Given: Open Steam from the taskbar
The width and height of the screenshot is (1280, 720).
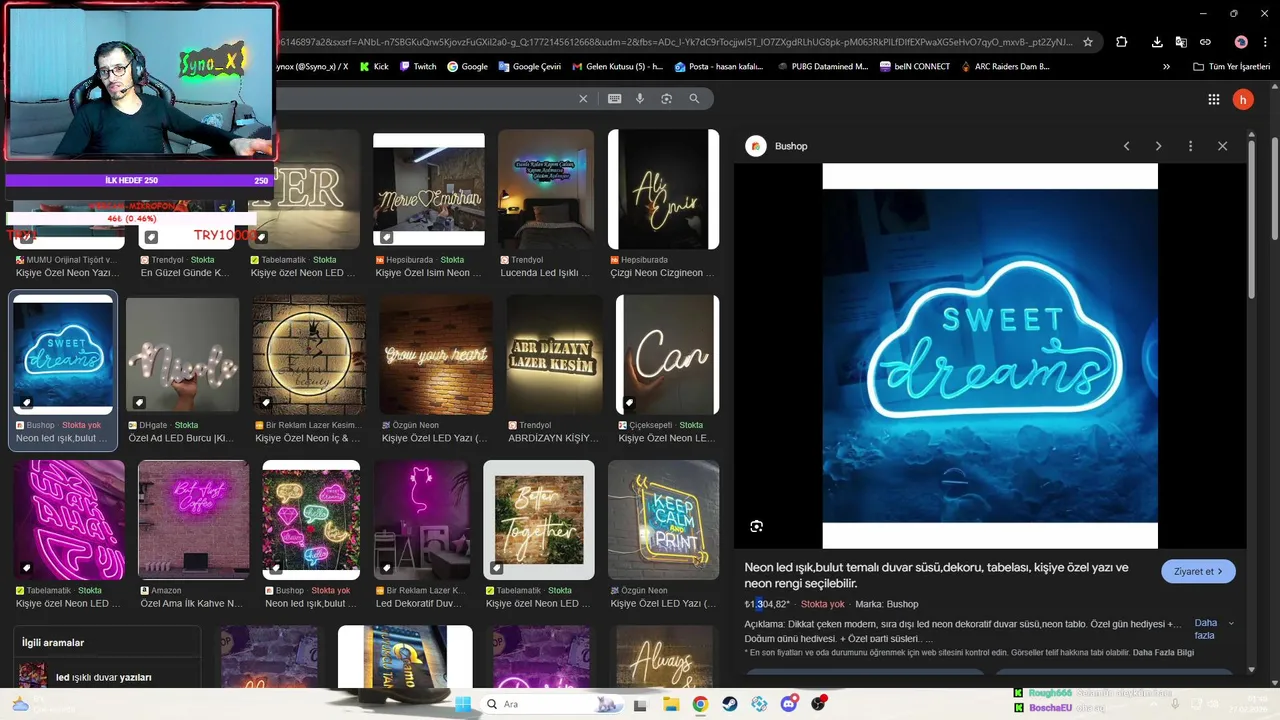Looking at the screenshot, I should pyautogui.click(x=730, y=704).
